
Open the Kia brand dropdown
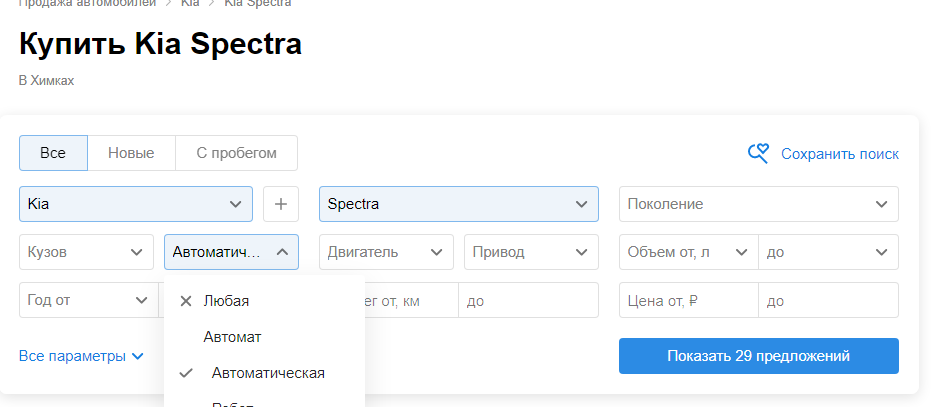[x=136, y=204]
